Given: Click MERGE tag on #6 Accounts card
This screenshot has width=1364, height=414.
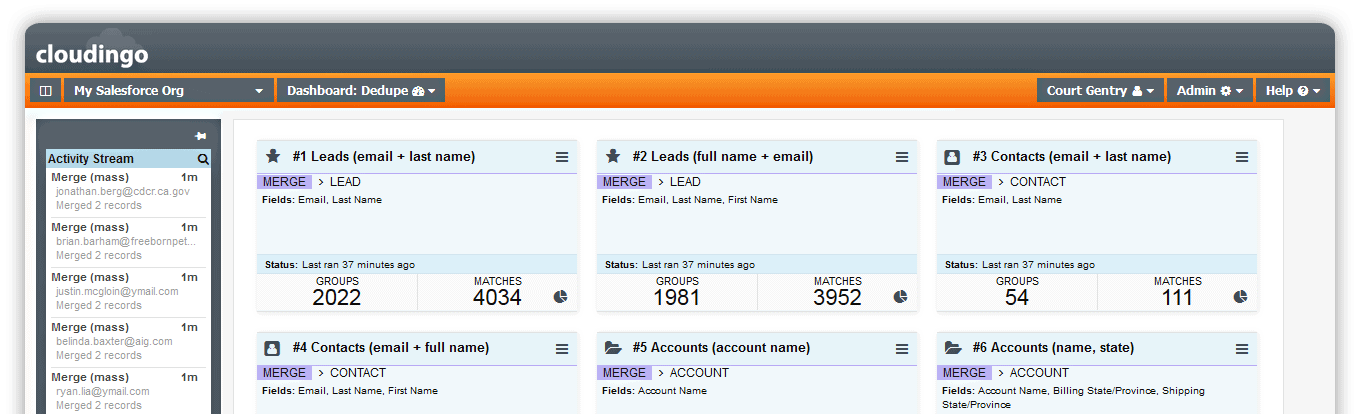Looking at the screenshot, I should [x=965, y=373].
